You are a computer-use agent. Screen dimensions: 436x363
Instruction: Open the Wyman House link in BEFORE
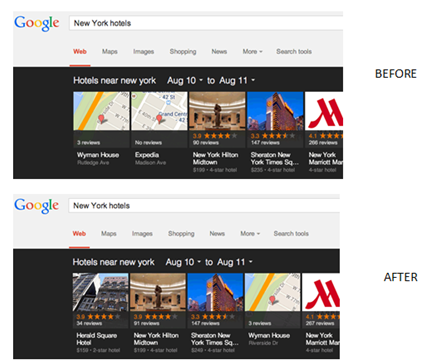[x=98, y=155]
